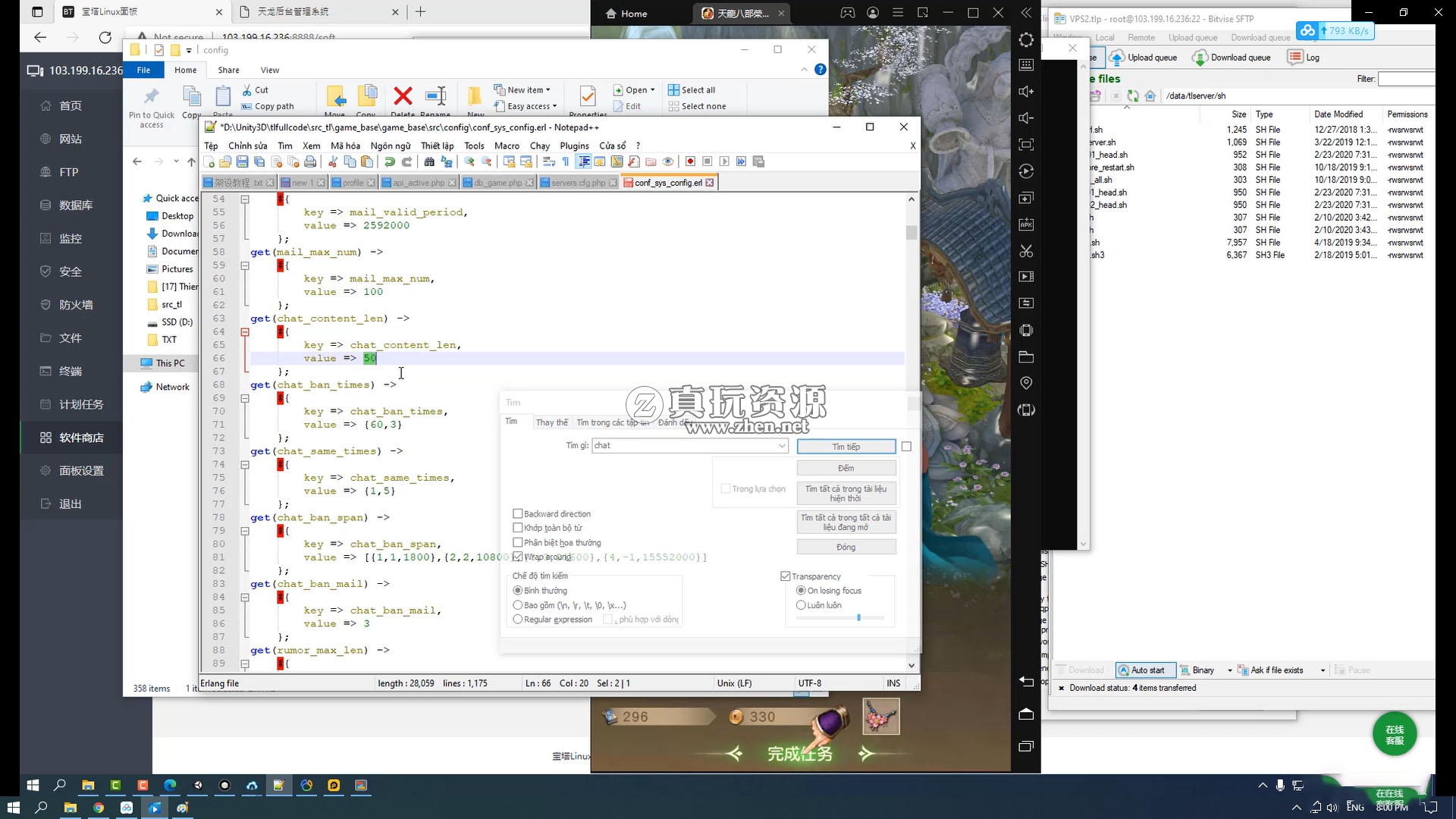Click Tìm tất cả trong tài liệu hiện thời

(x=846, y=494)
